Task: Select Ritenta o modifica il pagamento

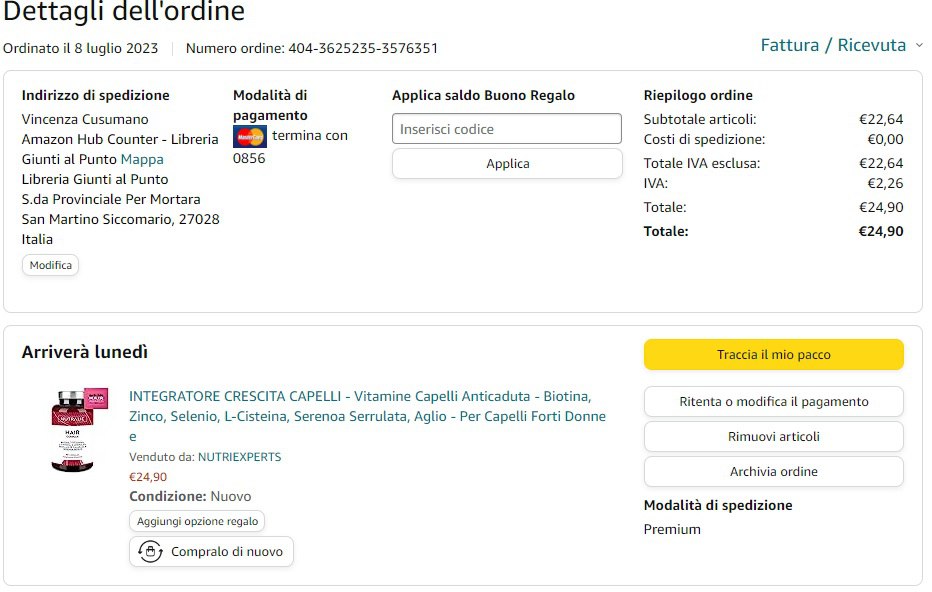Action: click(x=773, y=402)
